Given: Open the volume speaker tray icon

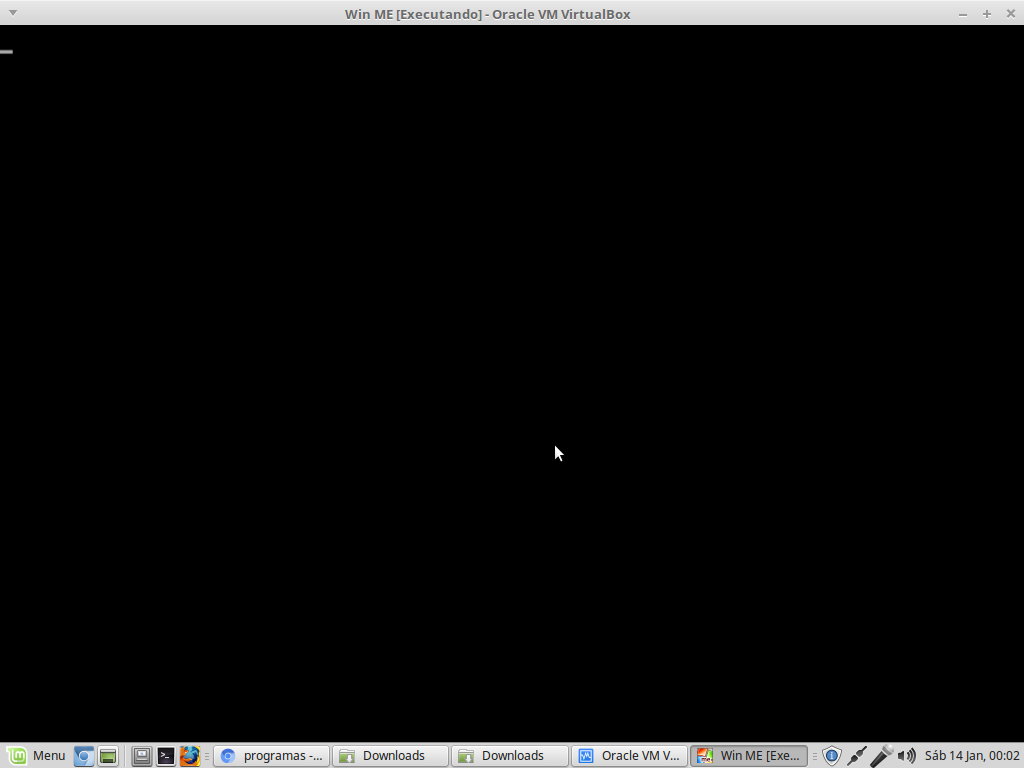Looking at the screenshot, I should 906,756.
